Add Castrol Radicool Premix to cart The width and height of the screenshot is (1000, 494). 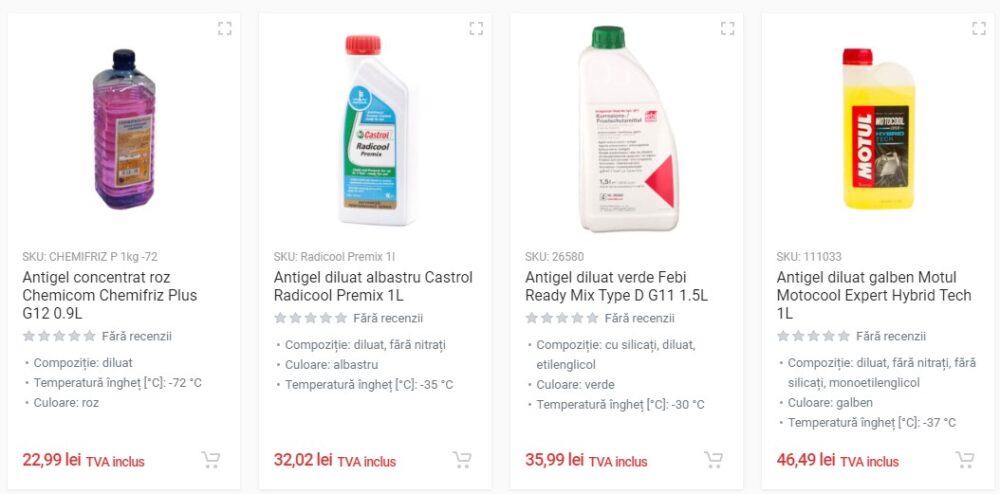[x=462, y=460]
